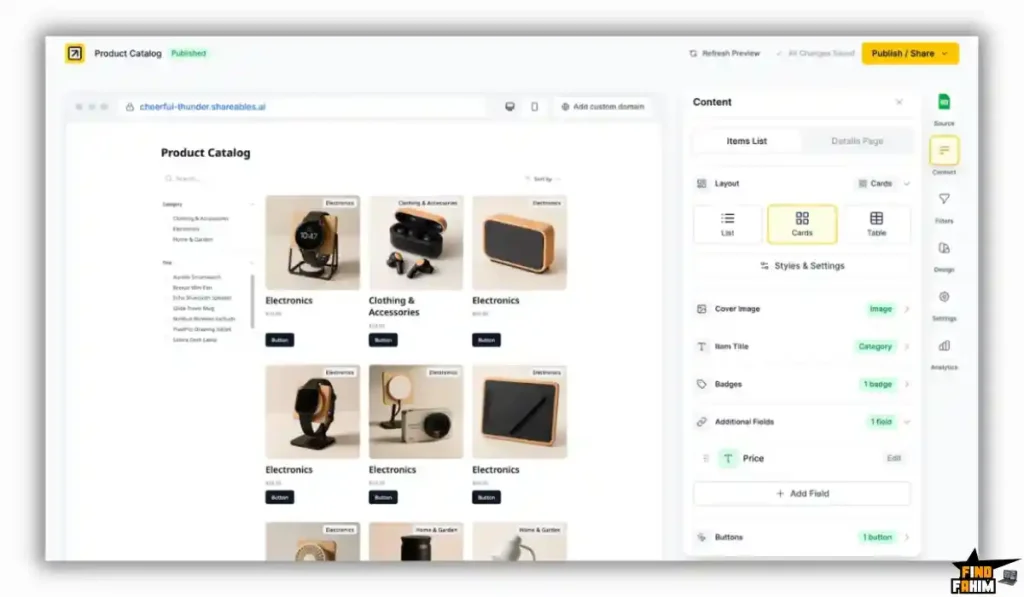Open the Cards layout dropdown

point(878,183)
